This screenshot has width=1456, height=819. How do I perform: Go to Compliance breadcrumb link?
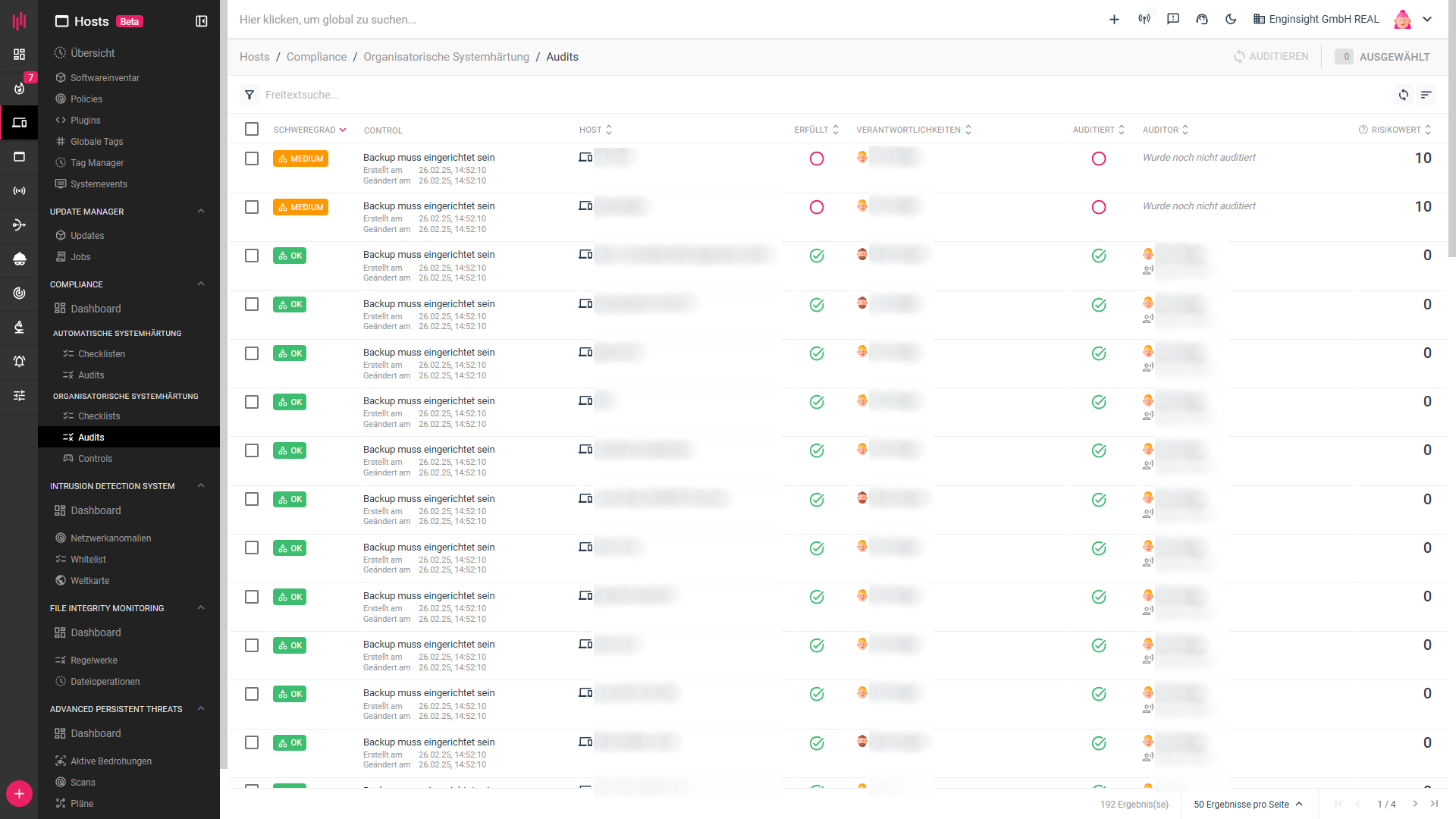tap(316, 57)
